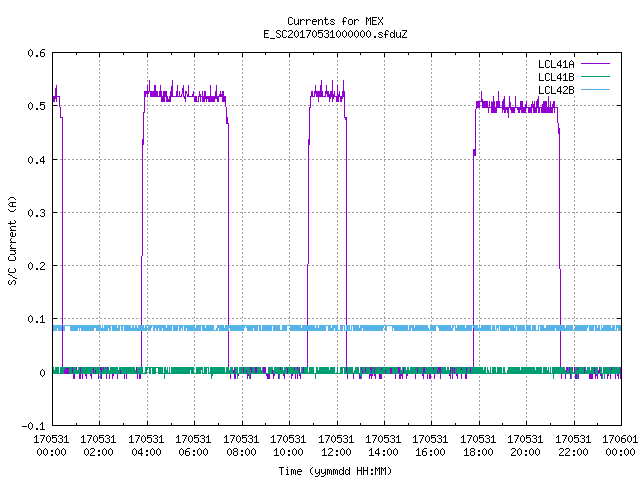Viewport: 640px width, 480px height.
Task: Click the y-axis tick value 0.2
Action: [x=36, y=266]
